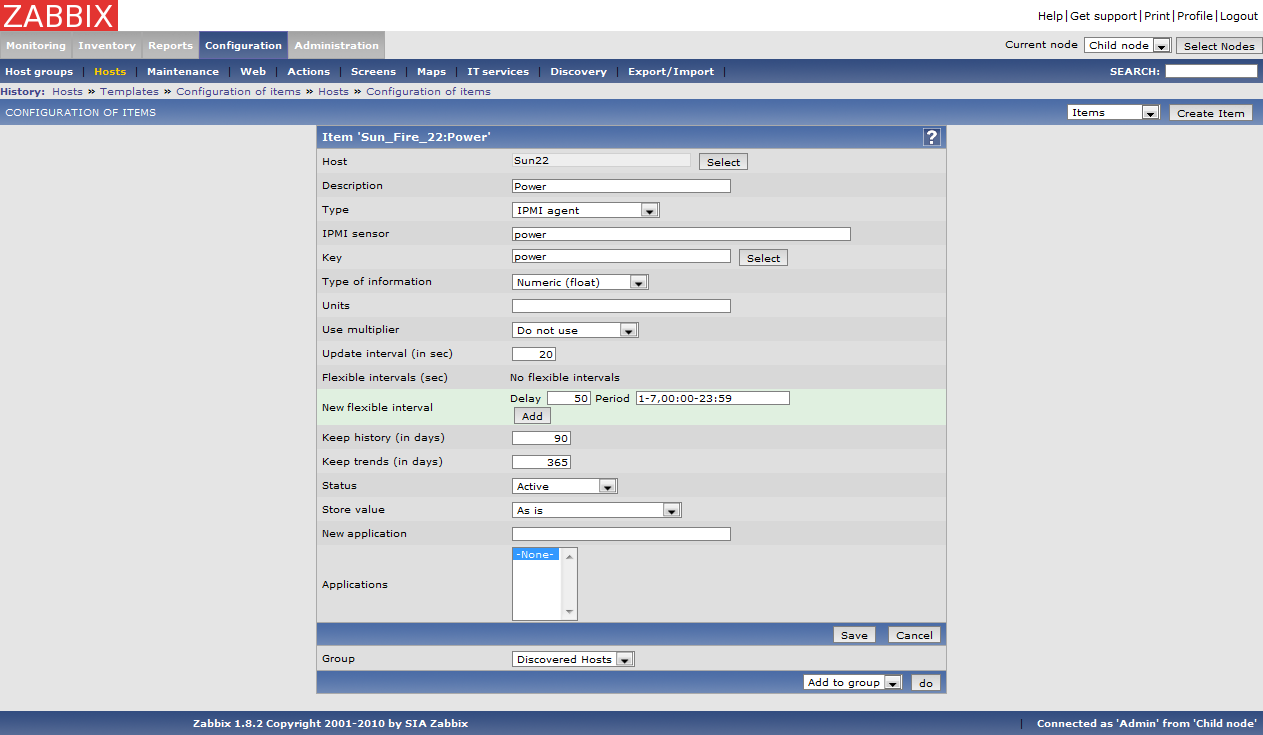Click Select button next to Key field
The image size is (1263, 735).
click(763, 258)
